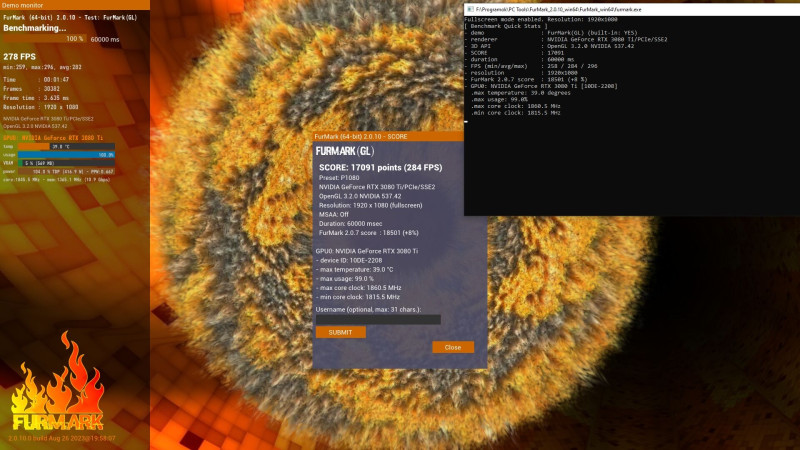Click the 'Time : 00:01:47' line
This screenshot has height=450, width=800.
[x=36, y=80]
